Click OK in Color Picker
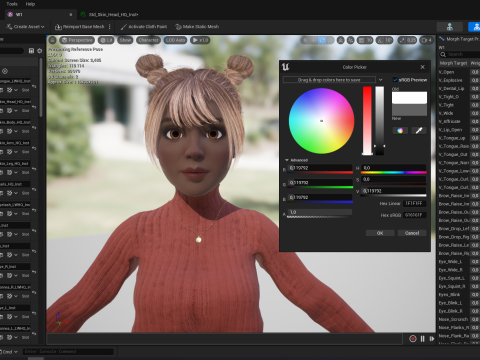 pyautogui.click(x=380, y=233)
